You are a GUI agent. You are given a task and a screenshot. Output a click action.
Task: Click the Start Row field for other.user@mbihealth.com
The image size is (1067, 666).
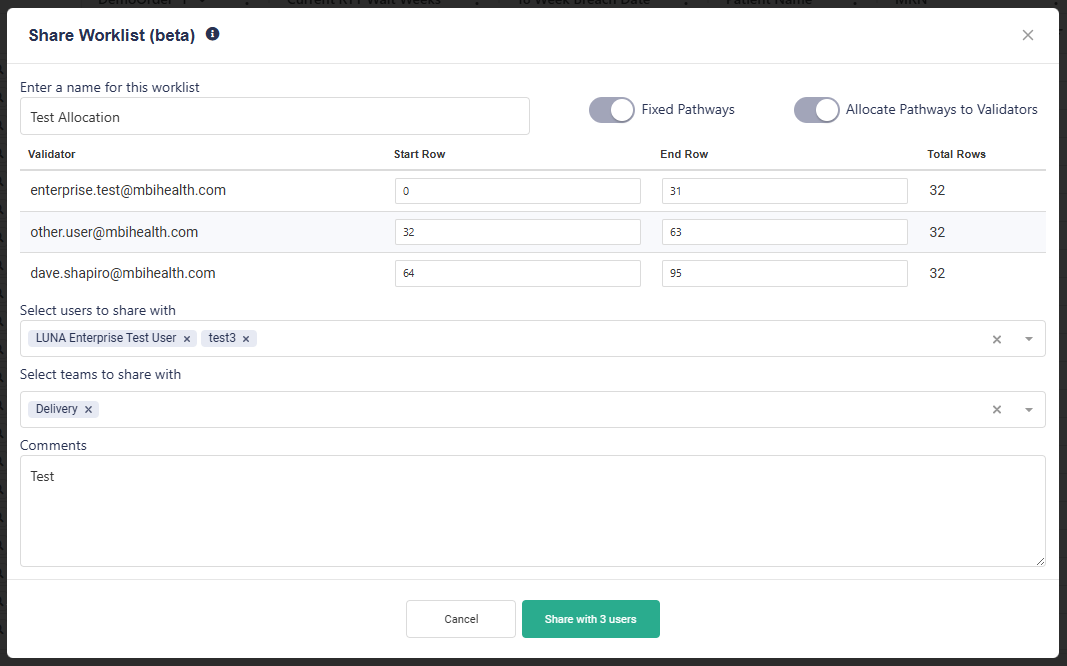pyautogui.click(x=517, y=231)
